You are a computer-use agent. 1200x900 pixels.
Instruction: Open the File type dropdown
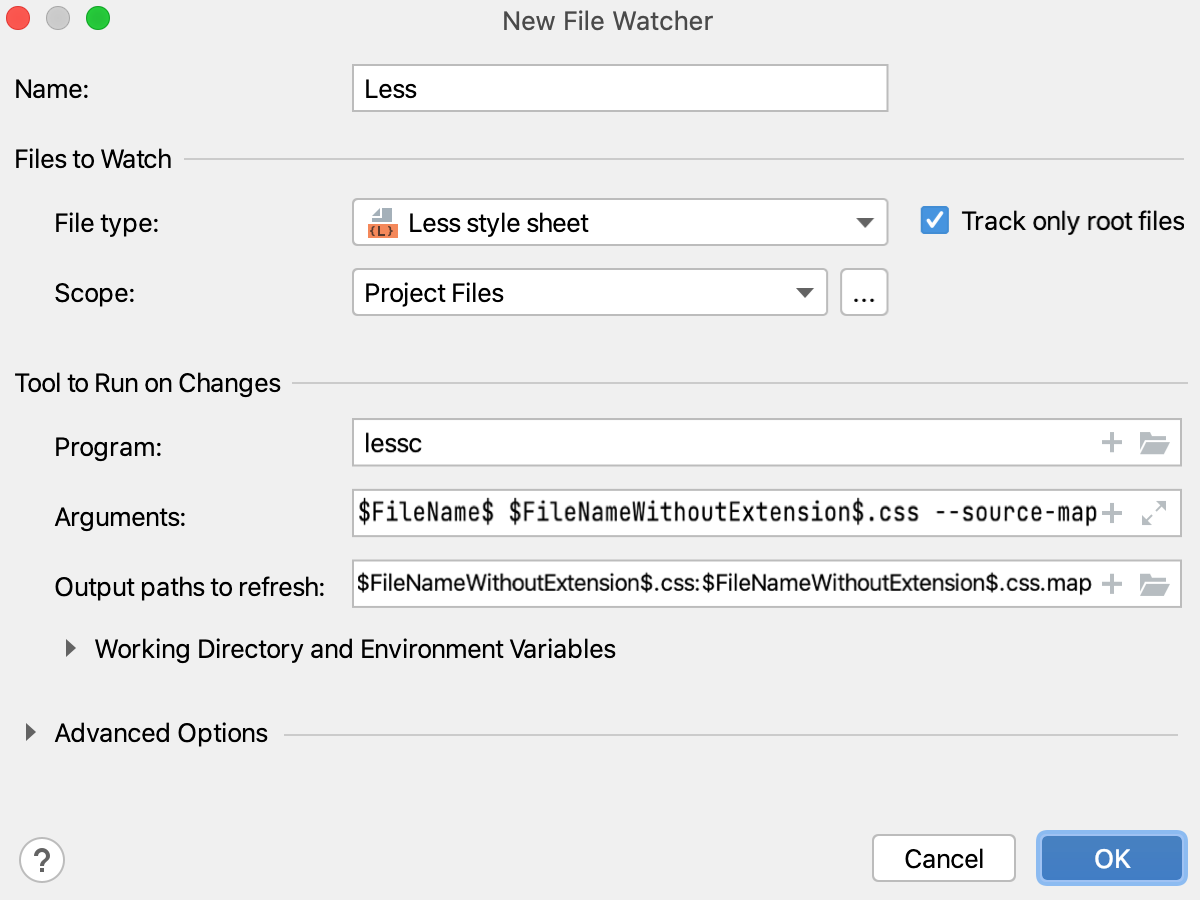864,222
